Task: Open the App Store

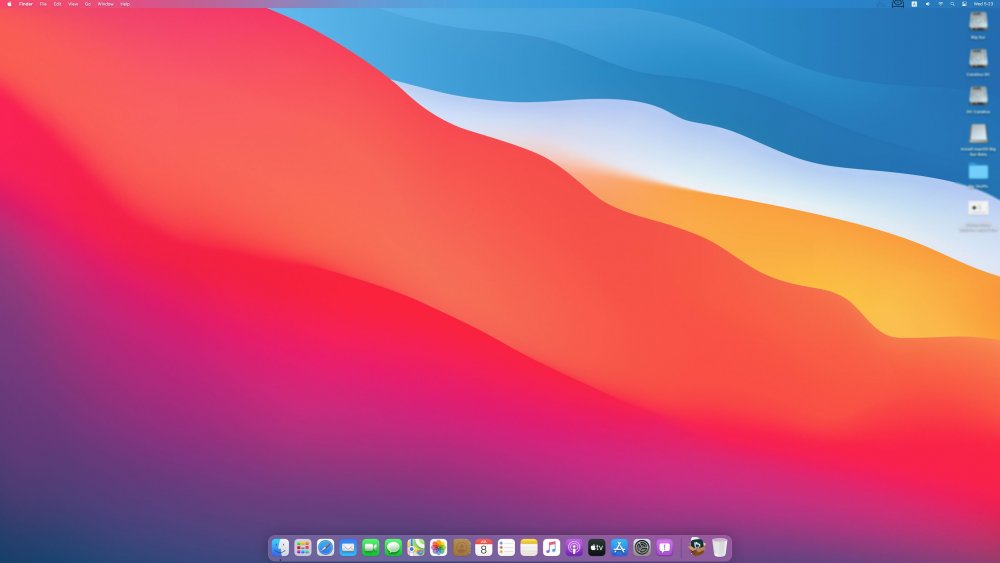Action: click(x=619, y=547)
